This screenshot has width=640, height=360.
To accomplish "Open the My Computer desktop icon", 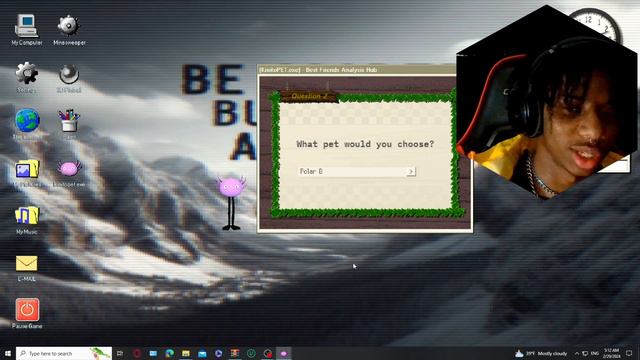I will [27, 29].
